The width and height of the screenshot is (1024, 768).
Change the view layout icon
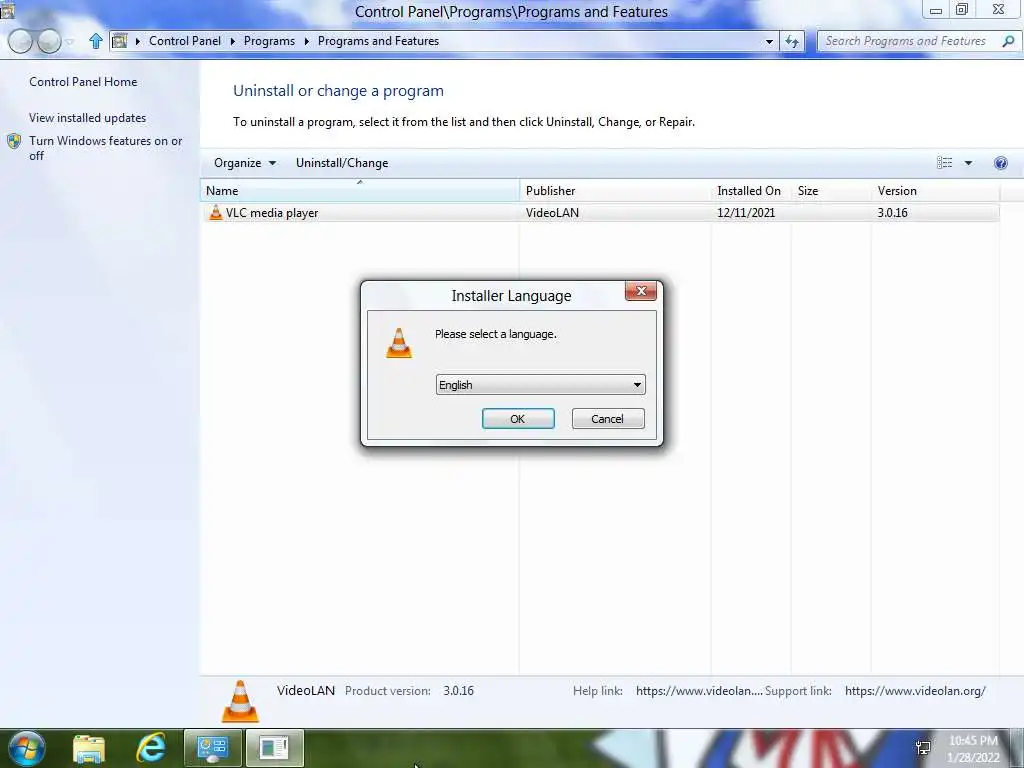[x=944, y=163]
